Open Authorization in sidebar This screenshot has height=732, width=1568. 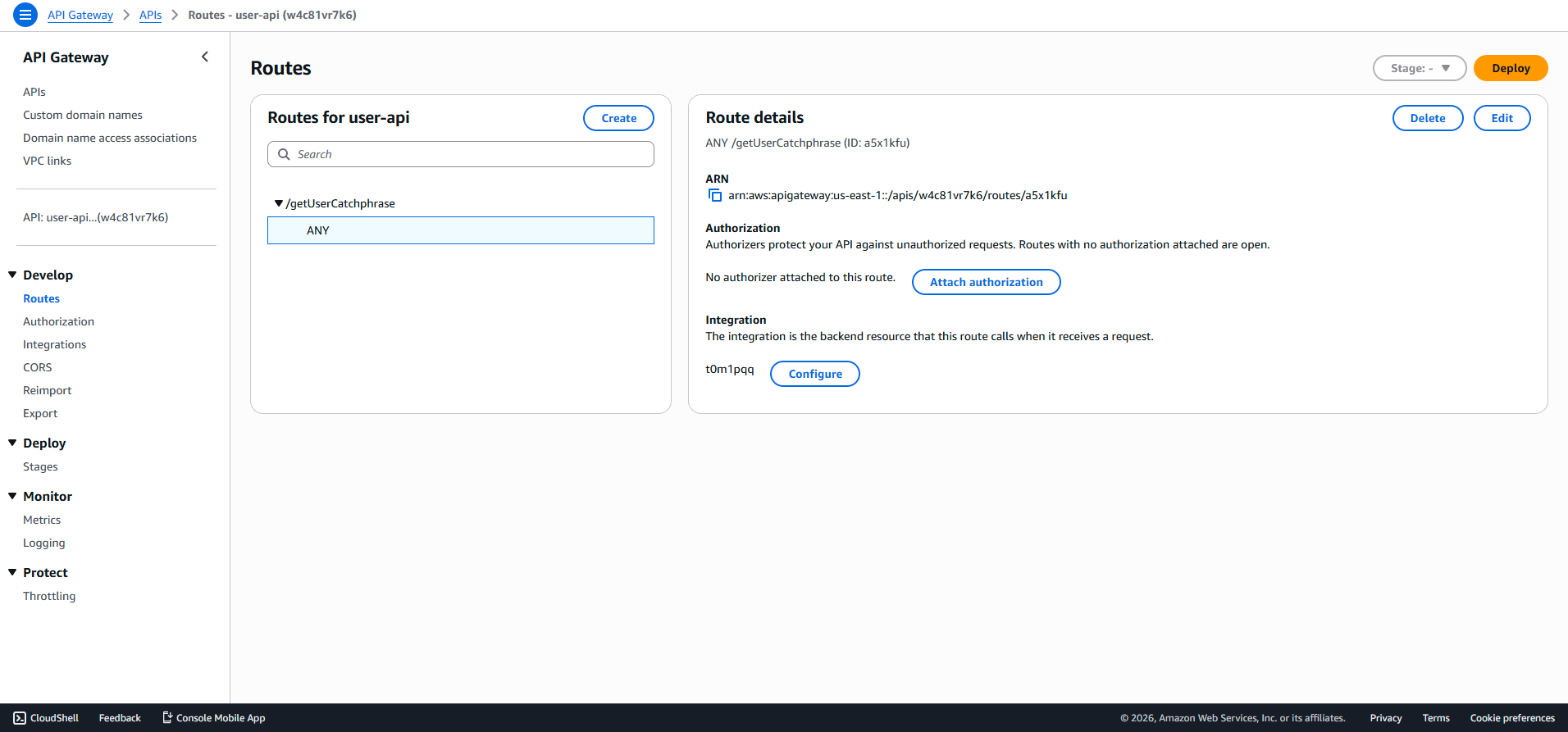tap(58, 321)
